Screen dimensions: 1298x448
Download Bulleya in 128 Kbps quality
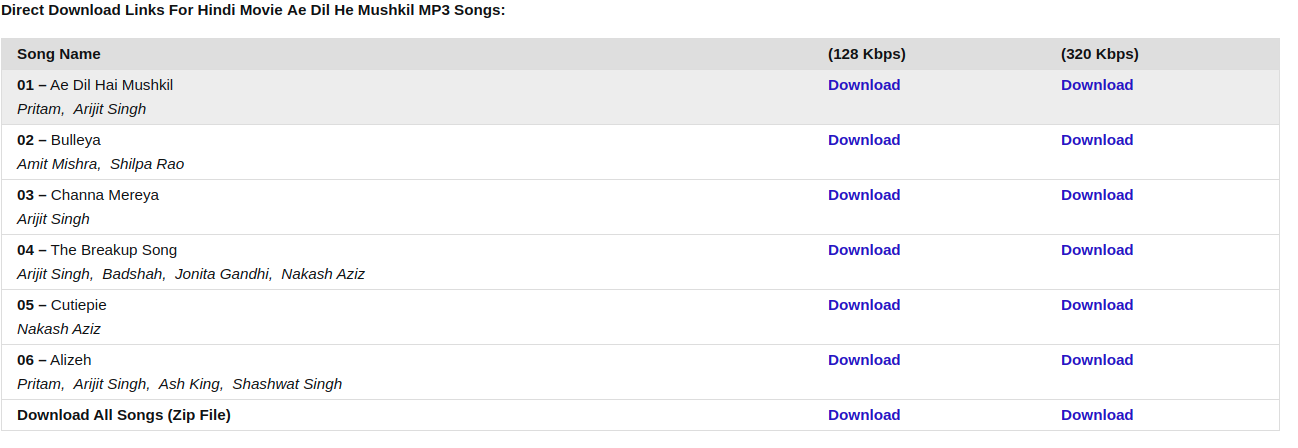tap(864, 140)
